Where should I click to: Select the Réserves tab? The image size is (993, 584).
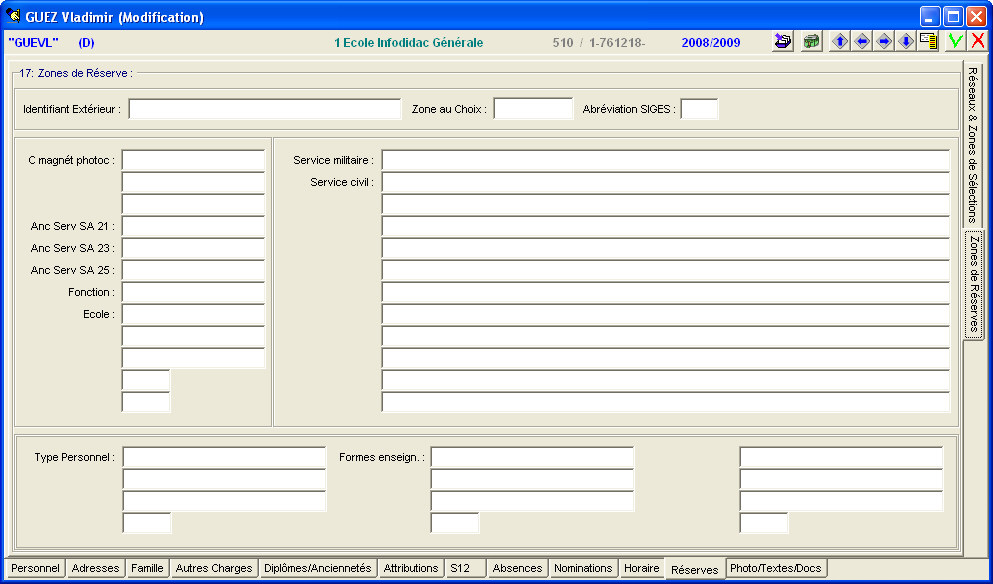(695, 569)
